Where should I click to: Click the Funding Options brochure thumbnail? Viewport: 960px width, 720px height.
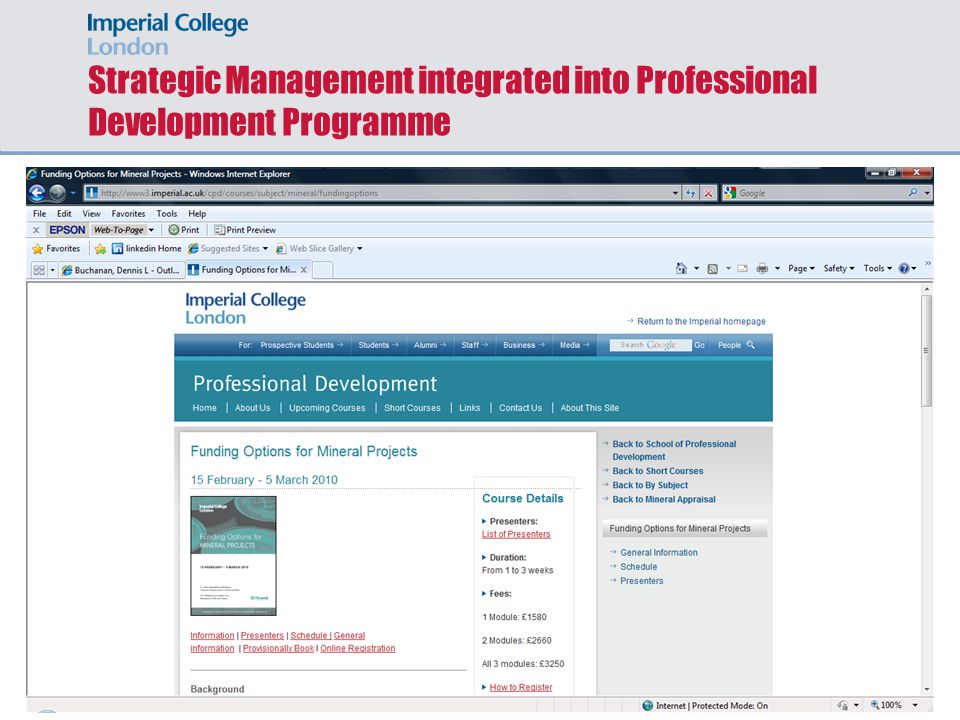tap(233, 556)
